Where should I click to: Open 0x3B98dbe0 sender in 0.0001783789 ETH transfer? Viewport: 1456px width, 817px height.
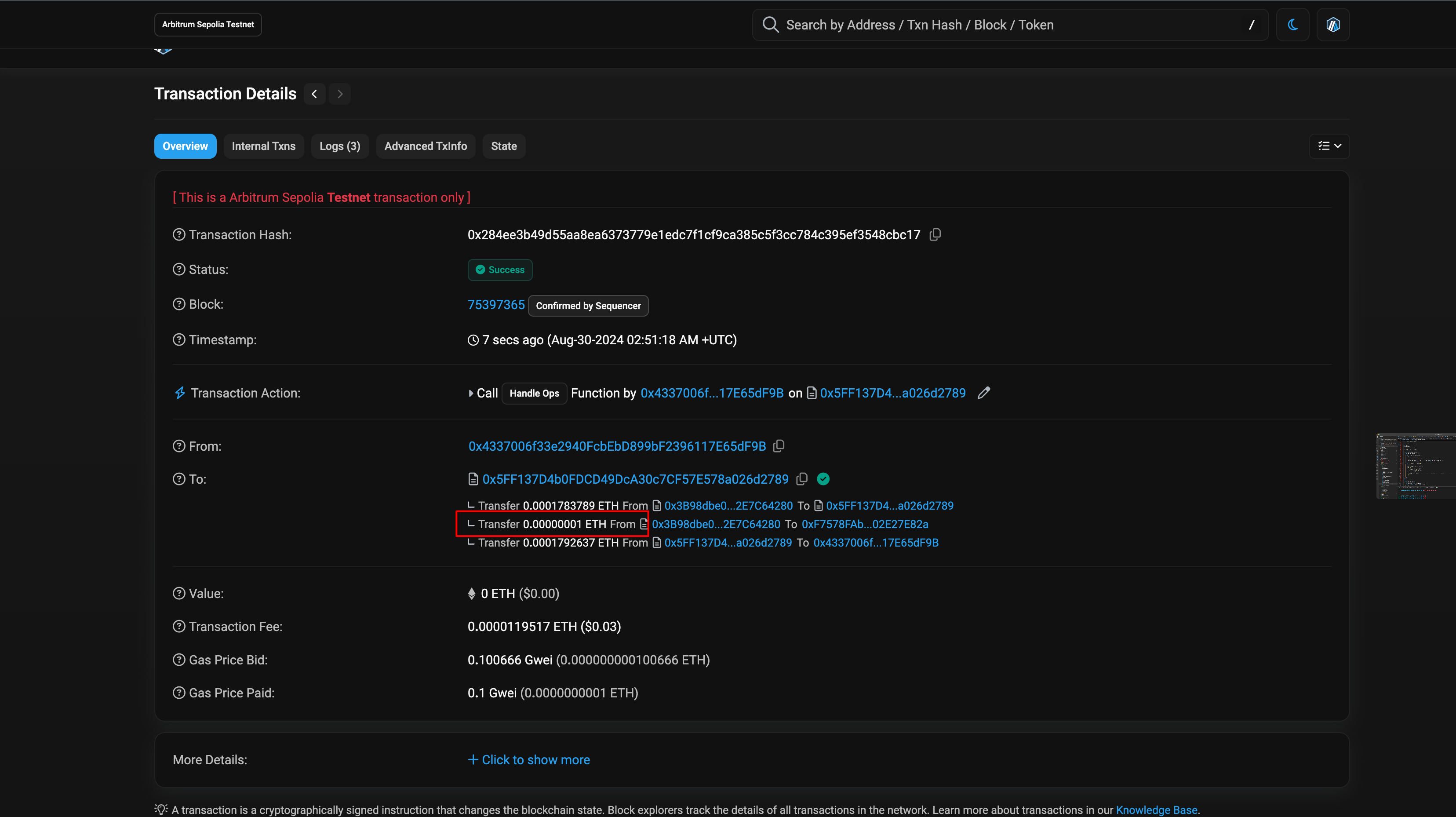pyautogui.click(x=728, y=506)
